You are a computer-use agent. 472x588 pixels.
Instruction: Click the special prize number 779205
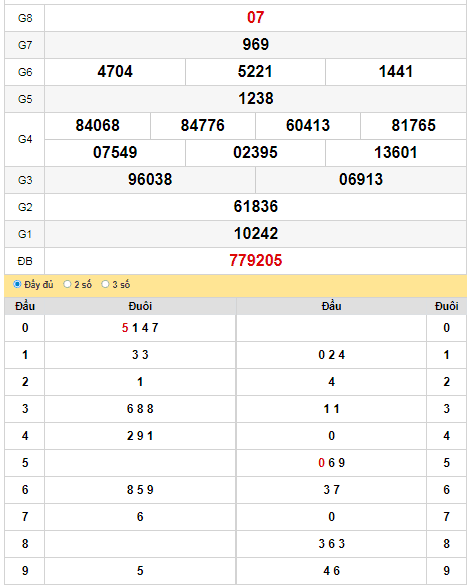255,261
